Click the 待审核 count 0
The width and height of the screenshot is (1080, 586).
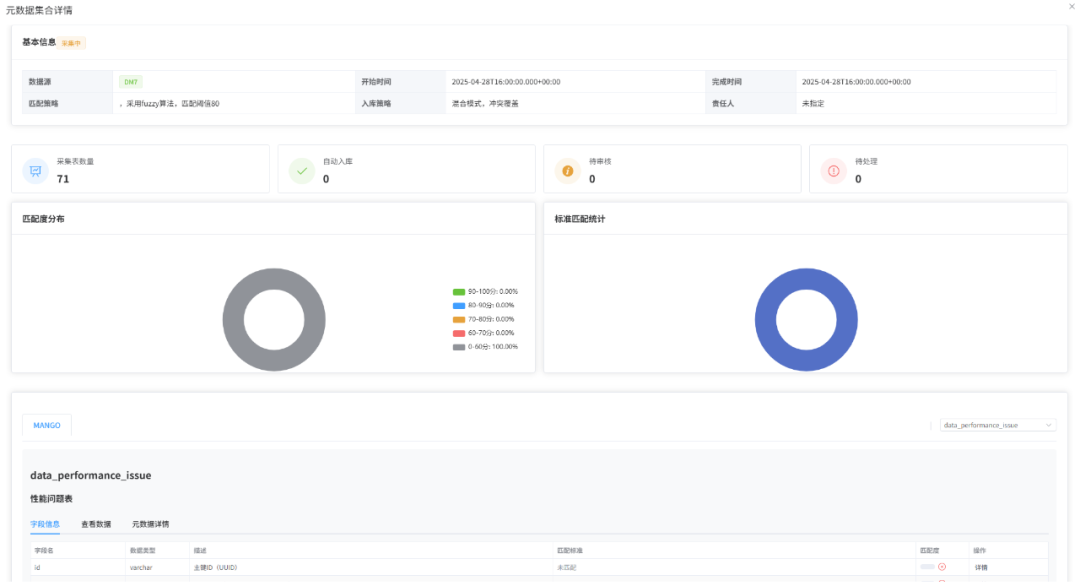(592, 179)
